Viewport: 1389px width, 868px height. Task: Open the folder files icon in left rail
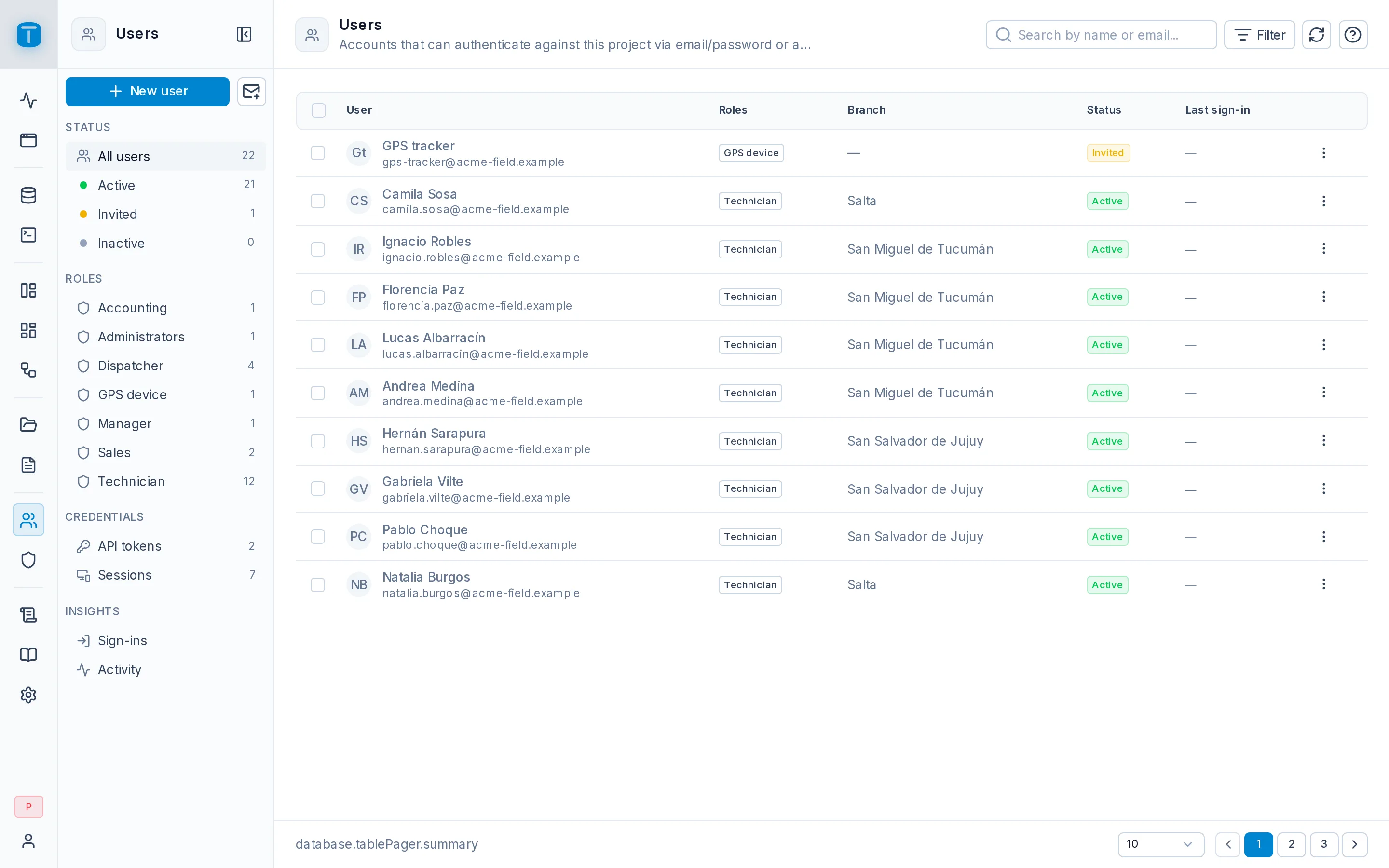tap(28, 425)
